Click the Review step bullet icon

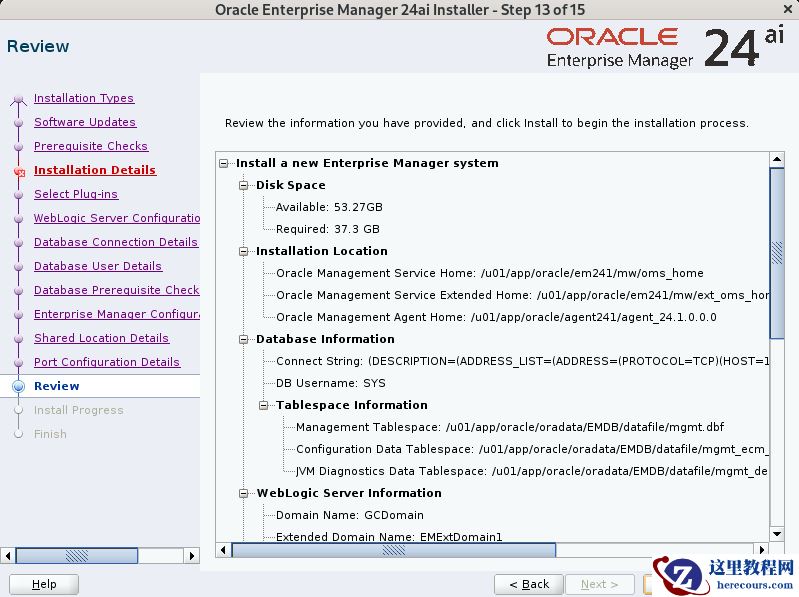pyautogui.click(x=18, y=387)
